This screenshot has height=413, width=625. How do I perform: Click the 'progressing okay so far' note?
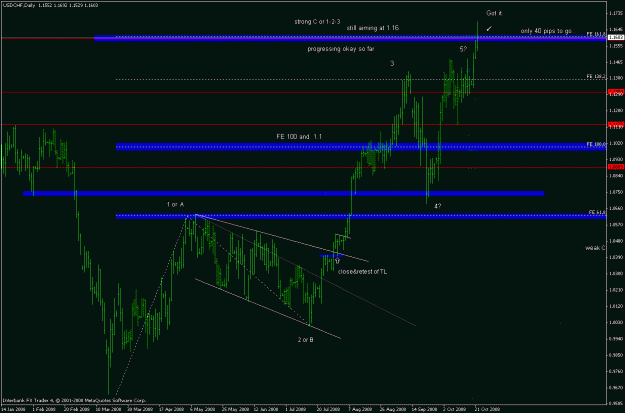pos(341,49)
